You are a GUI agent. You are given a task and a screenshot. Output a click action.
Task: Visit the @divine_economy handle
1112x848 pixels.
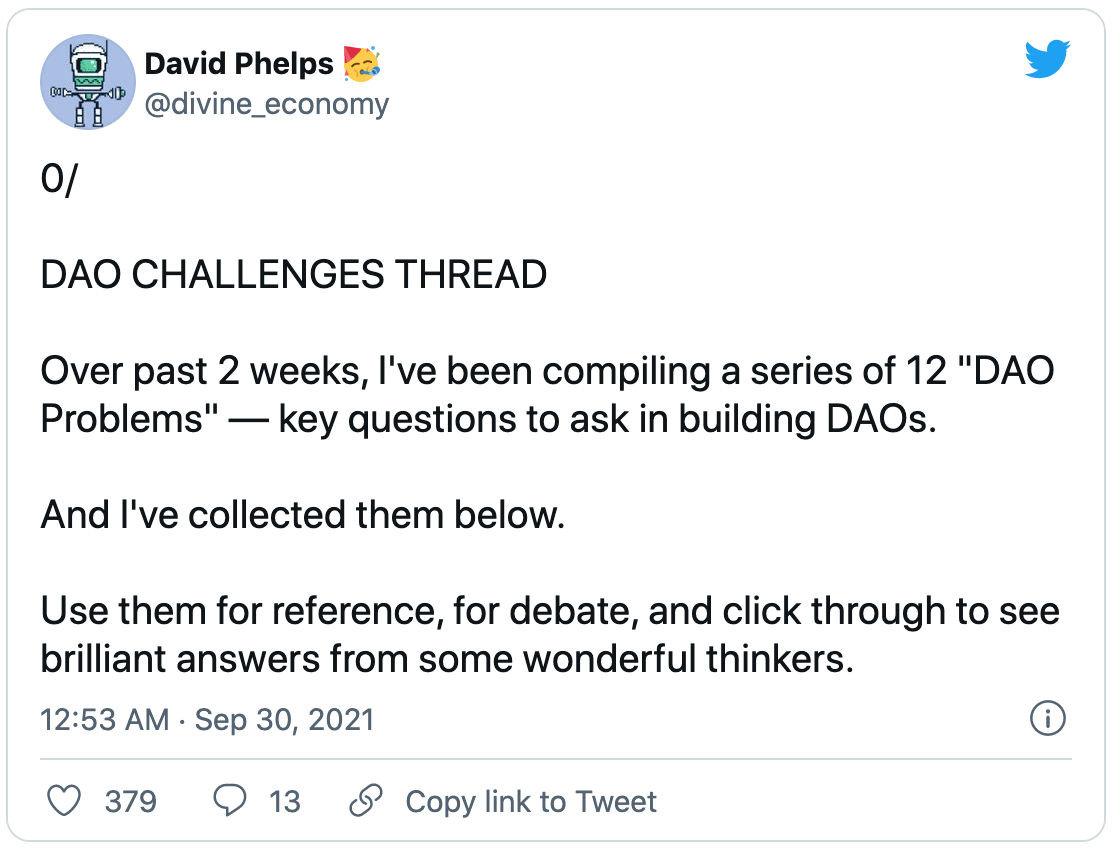pos(266,104)
